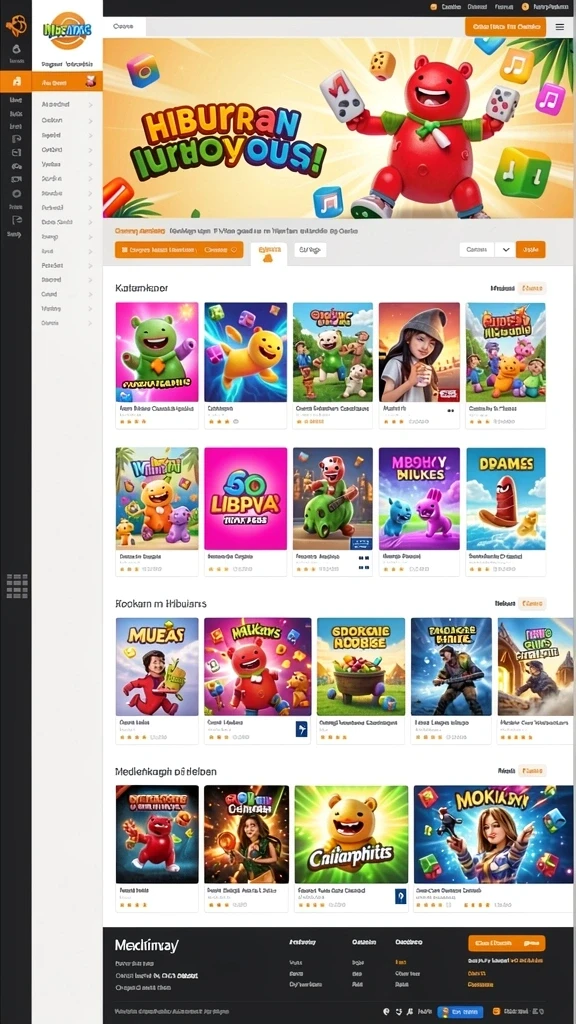Click the pale orange button beside the Kutamkaner heading
The width and height of the screenshot is (576, 1024).
point(532,288)
